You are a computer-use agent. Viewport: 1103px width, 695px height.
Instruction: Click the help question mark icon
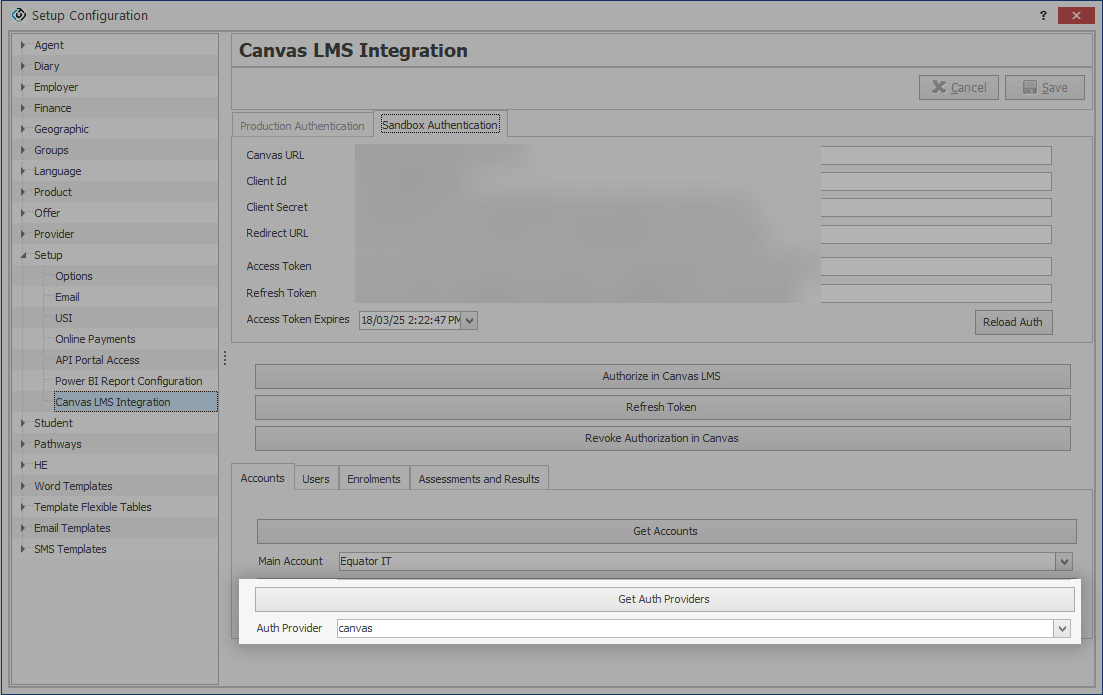tap(1043, 15)
